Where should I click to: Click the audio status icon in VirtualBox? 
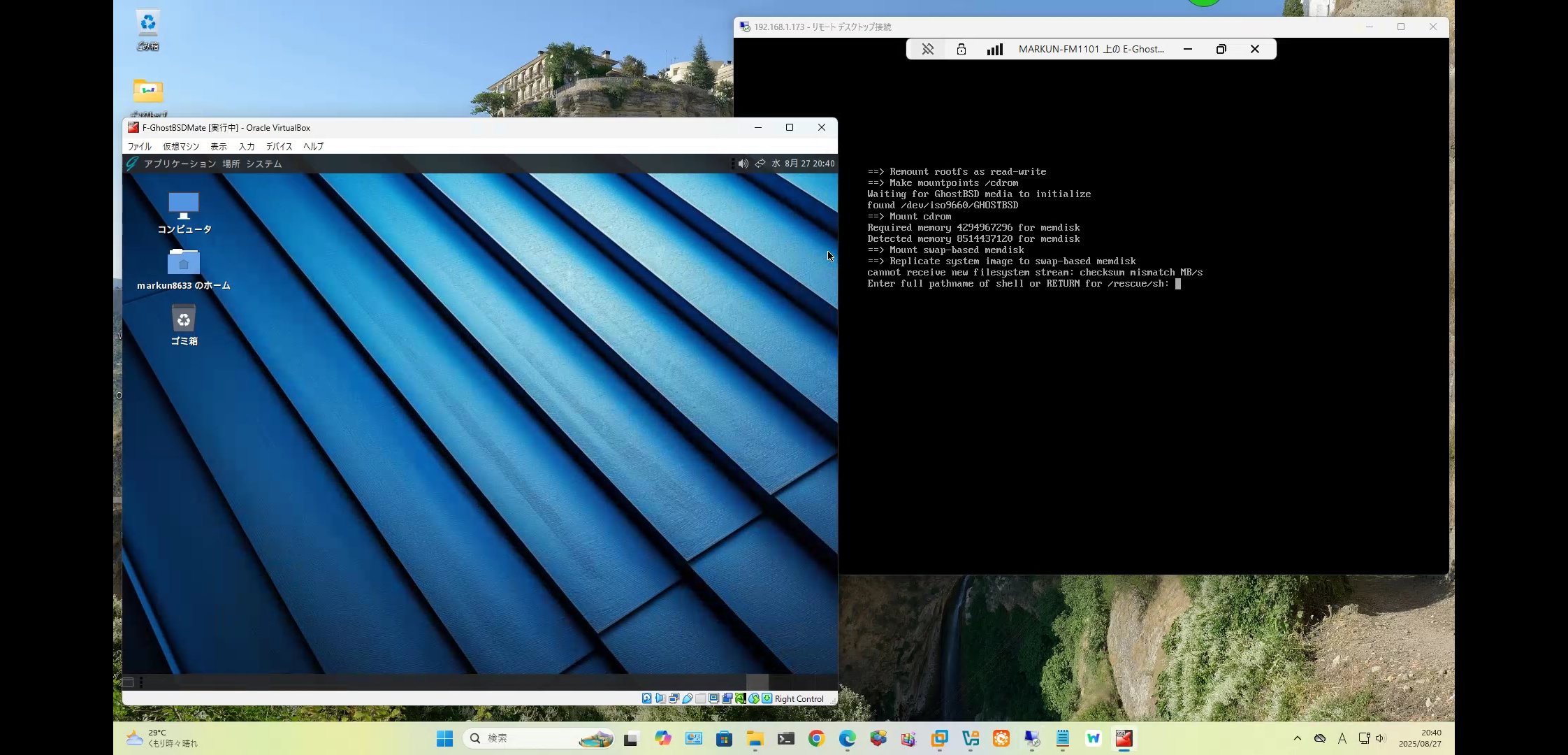coord(660,698)
